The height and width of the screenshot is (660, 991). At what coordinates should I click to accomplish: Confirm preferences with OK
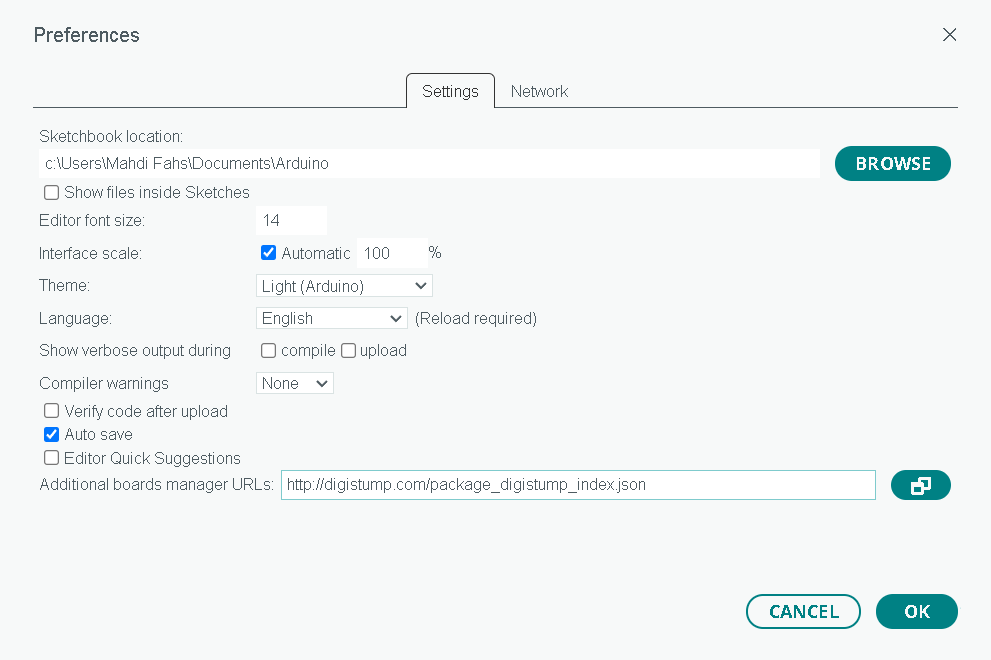coord(916,611)
